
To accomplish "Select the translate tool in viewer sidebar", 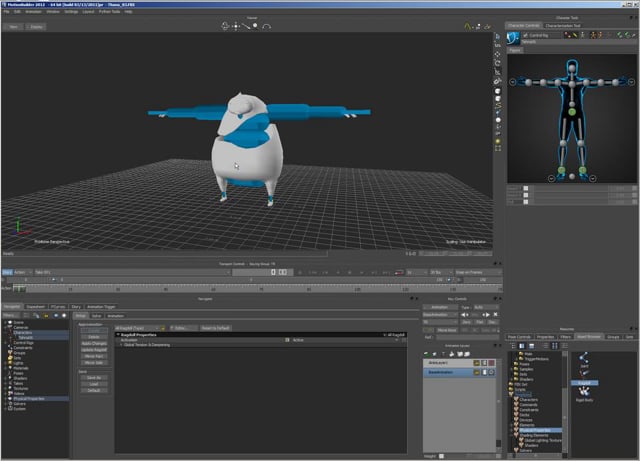I will pyautogui.click(x=498, y=54).
